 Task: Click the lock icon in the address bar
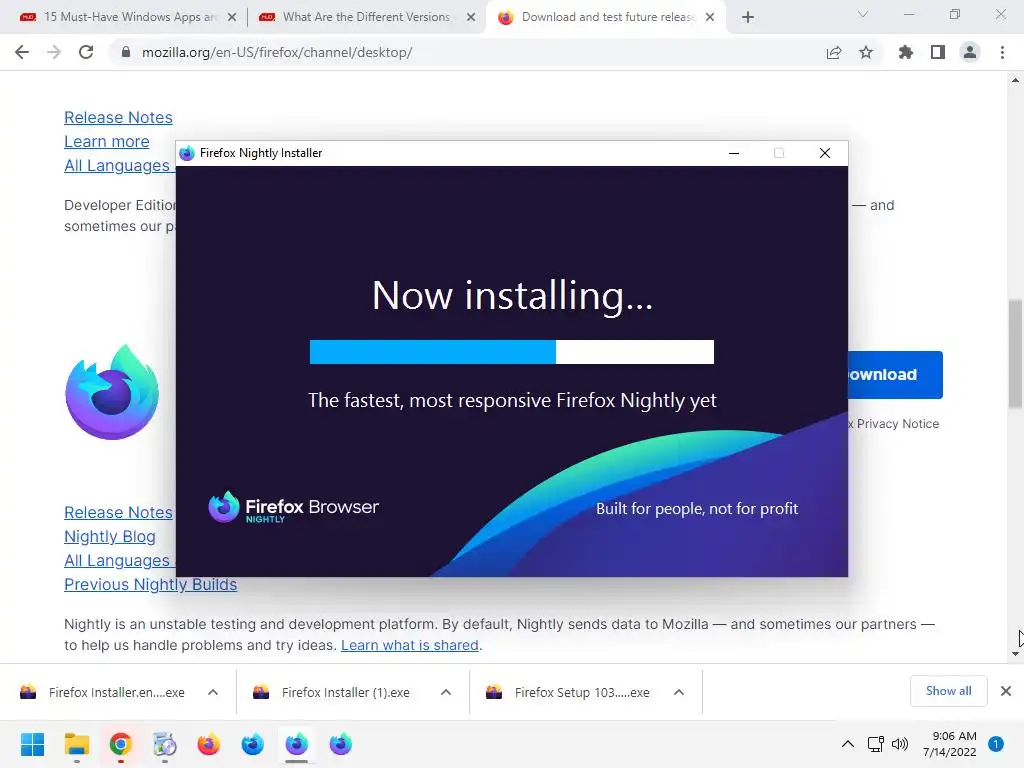[x=126, y=52]
